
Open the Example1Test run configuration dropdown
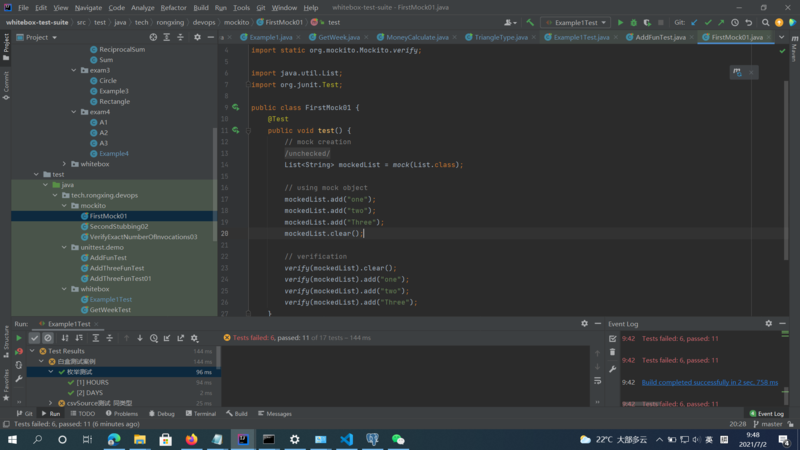coord(575,22)
